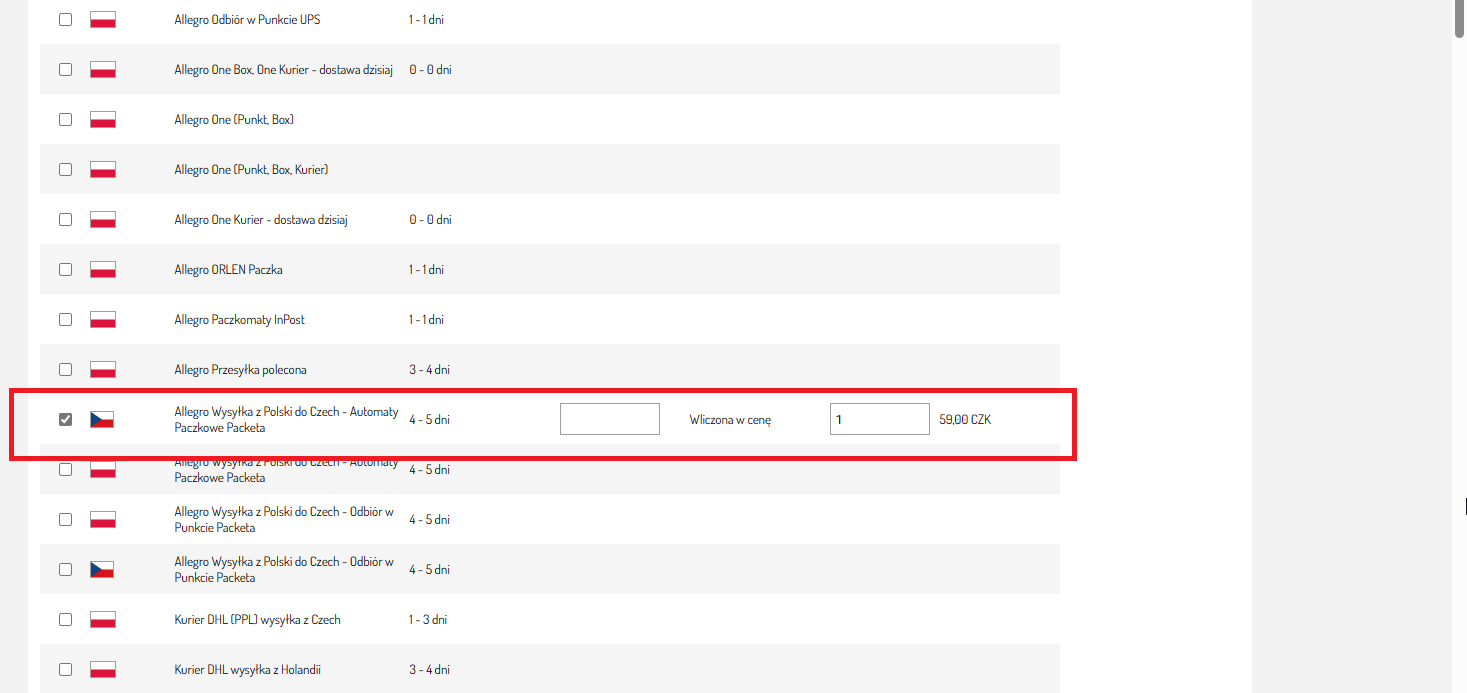
Task: Click Polish flag beside Allegro Przesyłka polecona
Action: (102, 369)
